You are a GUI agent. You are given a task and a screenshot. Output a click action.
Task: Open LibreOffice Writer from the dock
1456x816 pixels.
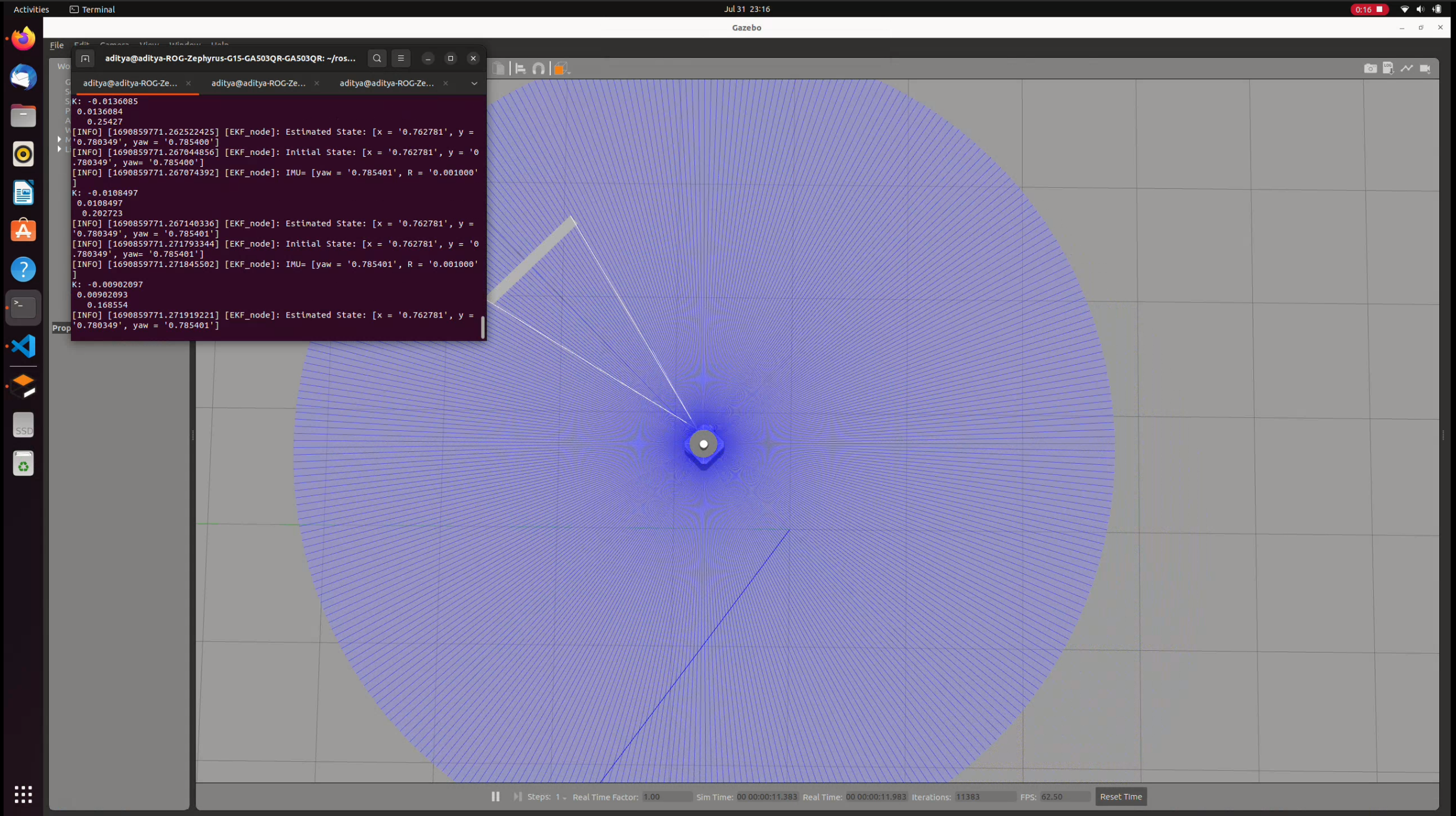23,193
